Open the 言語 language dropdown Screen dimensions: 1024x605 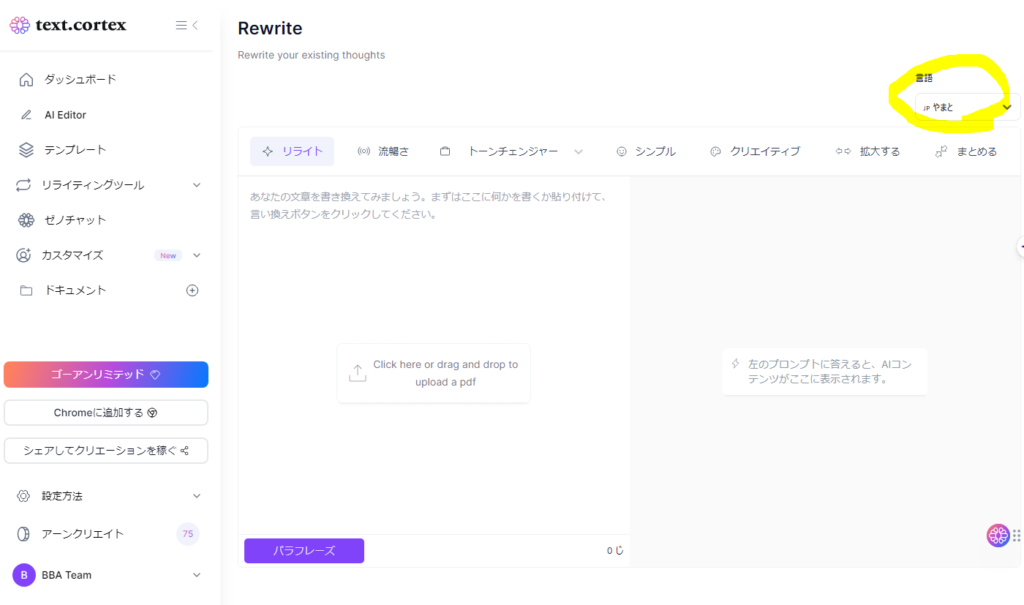tap(965, 107)
